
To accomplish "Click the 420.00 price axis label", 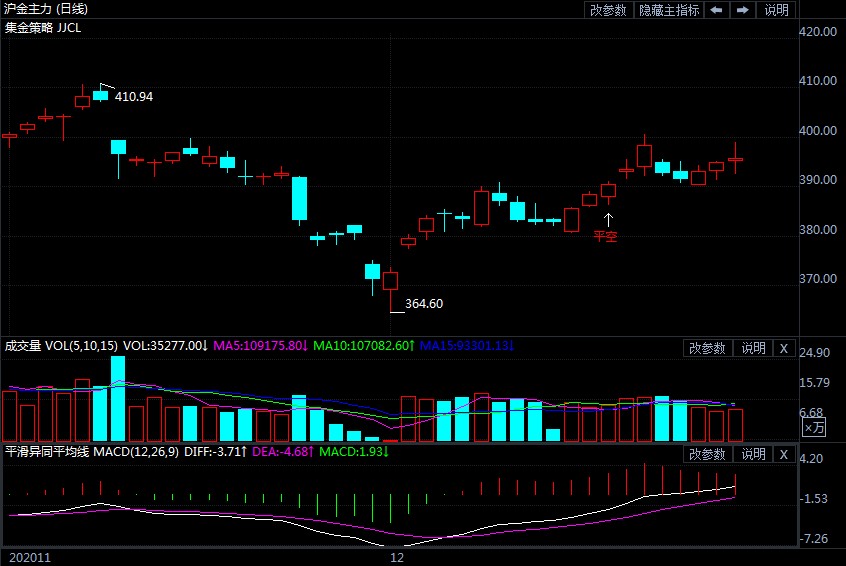I will tap(818, 31).
